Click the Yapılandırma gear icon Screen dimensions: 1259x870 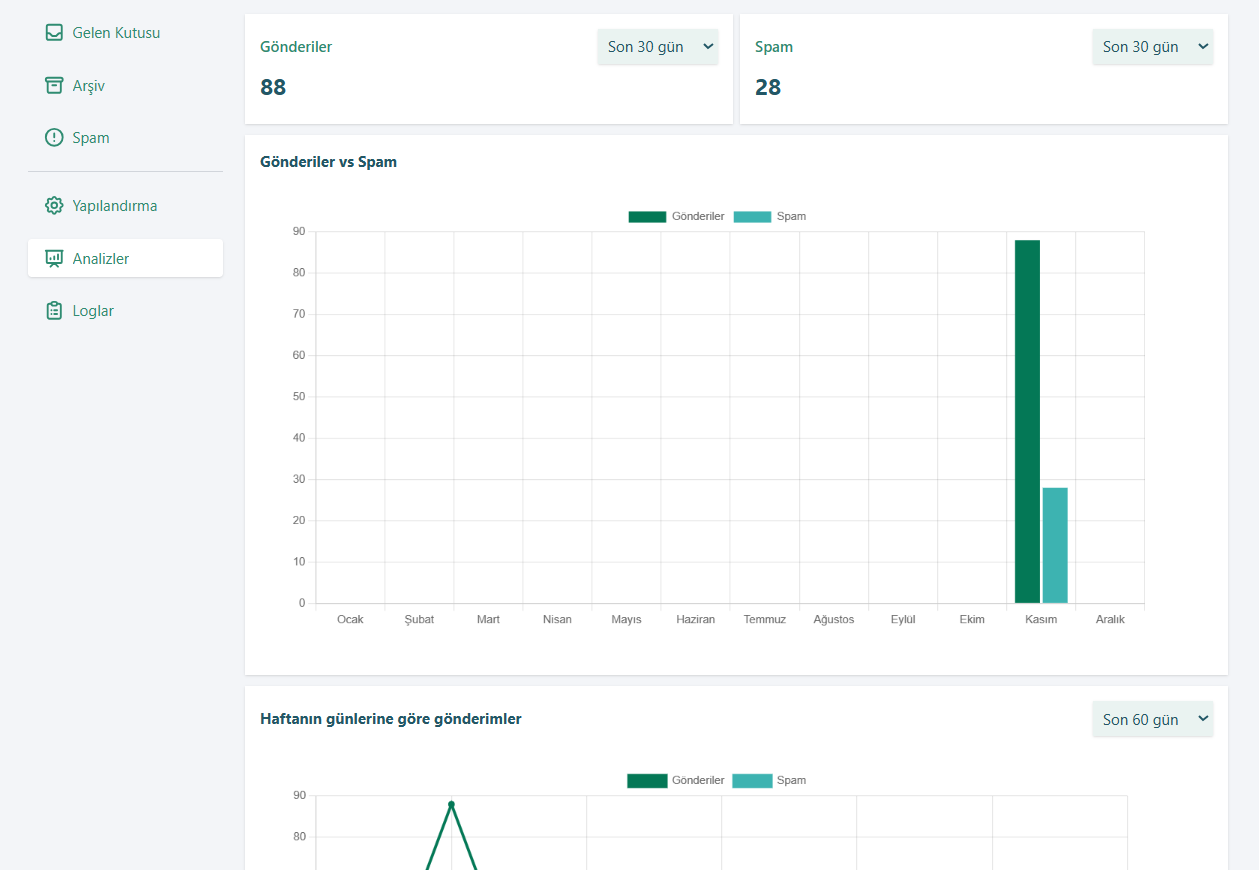point(54,206)
